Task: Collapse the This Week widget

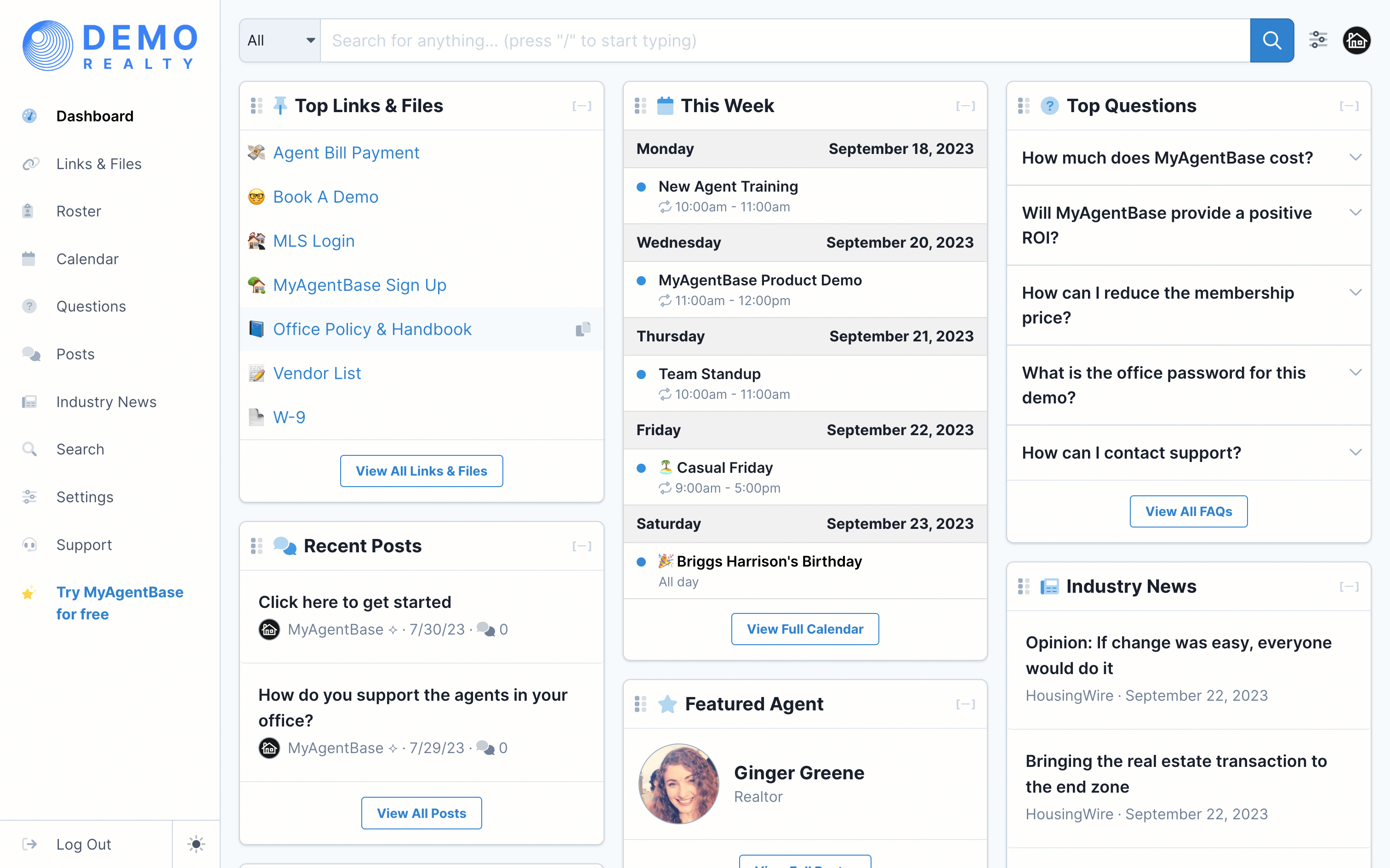Action: [x=965, y=106]
